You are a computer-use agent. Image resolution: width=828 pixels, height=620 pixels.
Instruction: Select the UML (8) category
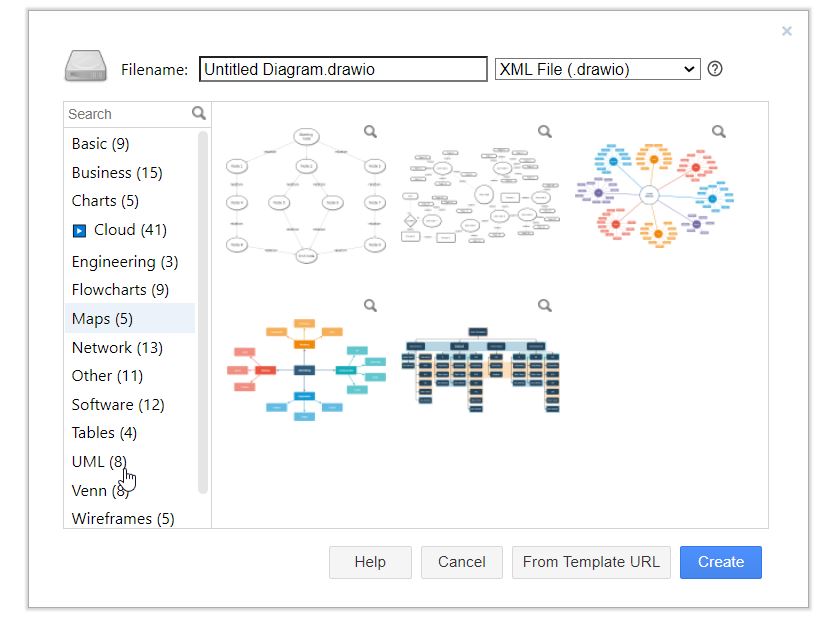[99, 461]
